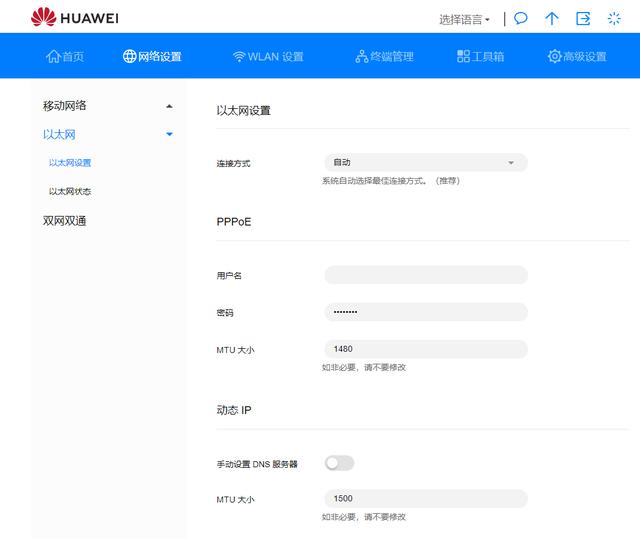Click the 动态 IP MTU field showing 1500
Viewport: 640px width, 539px height.
pyautogui.click(x=426, y=498)
